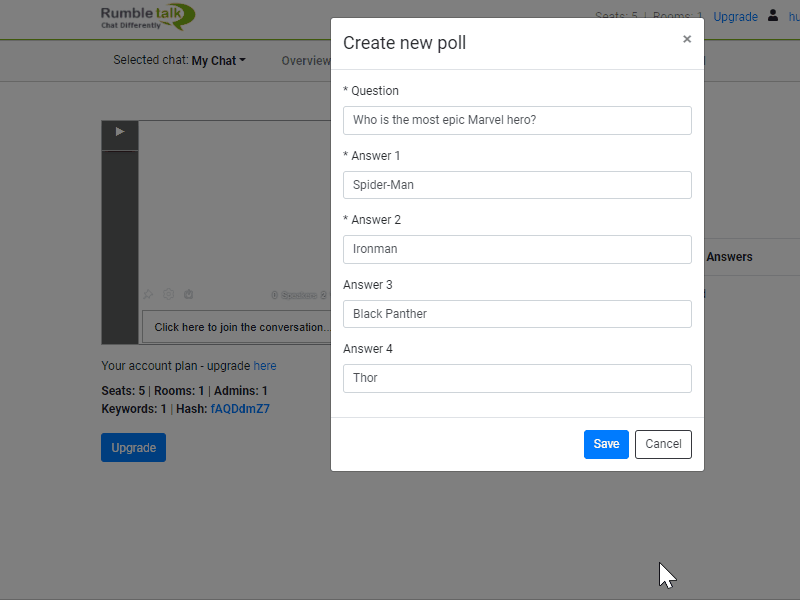Click the blue Upgrade button
This screenshot has width=800, height=600.
[x=133, y=447]
